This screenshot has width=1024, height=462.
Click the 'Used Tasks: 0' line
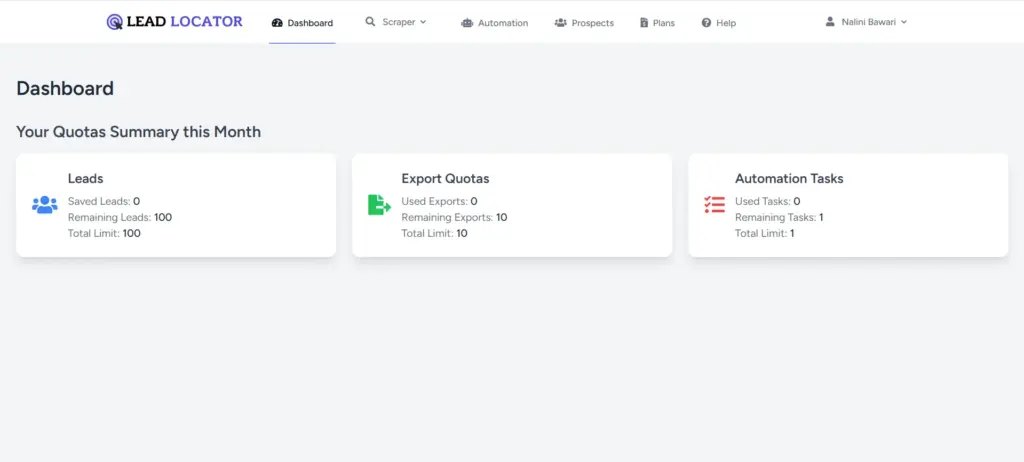click(768, 201)
